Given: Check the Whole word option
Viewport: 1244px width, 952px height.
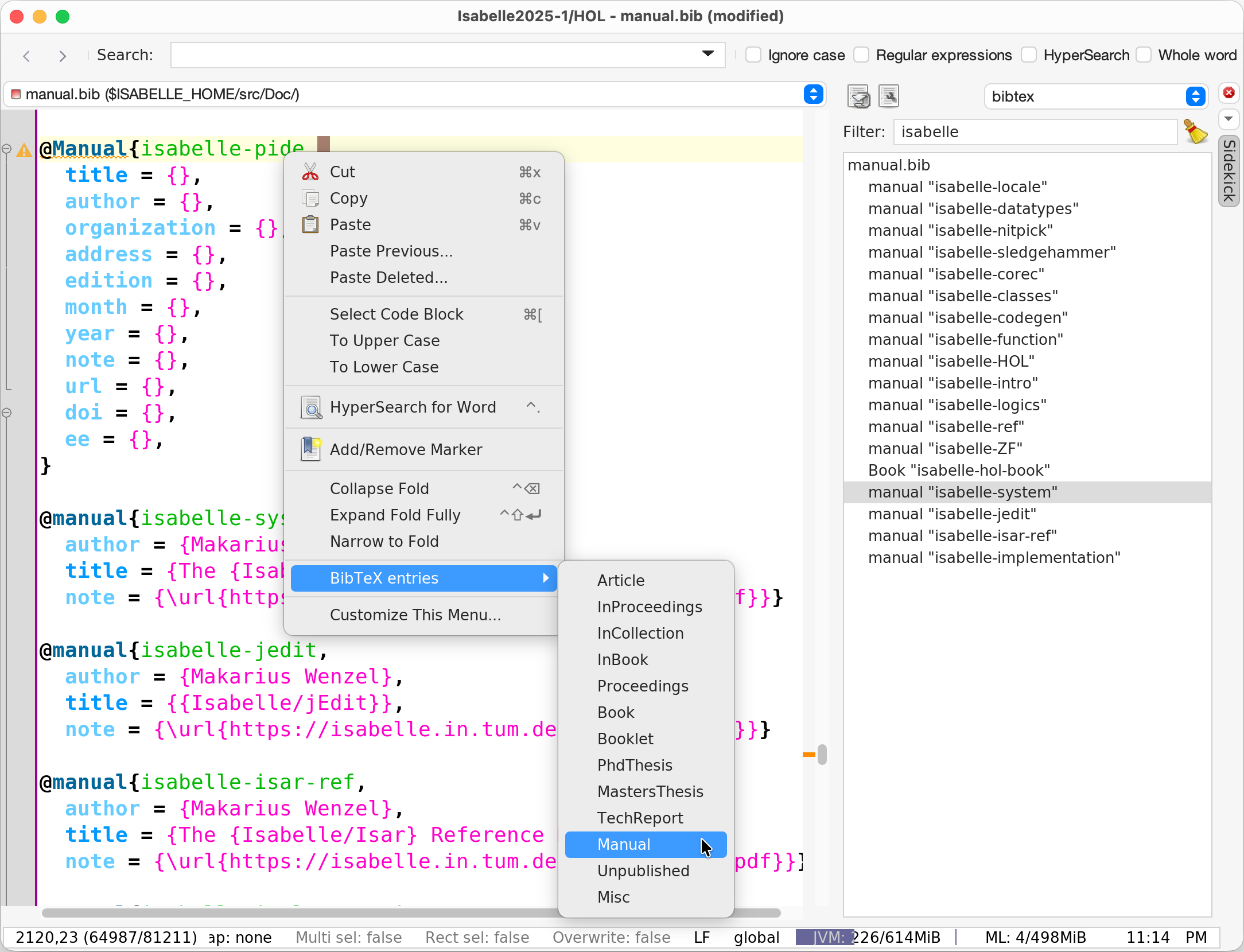Looking at the screenshot, I should click(1144, 55).
